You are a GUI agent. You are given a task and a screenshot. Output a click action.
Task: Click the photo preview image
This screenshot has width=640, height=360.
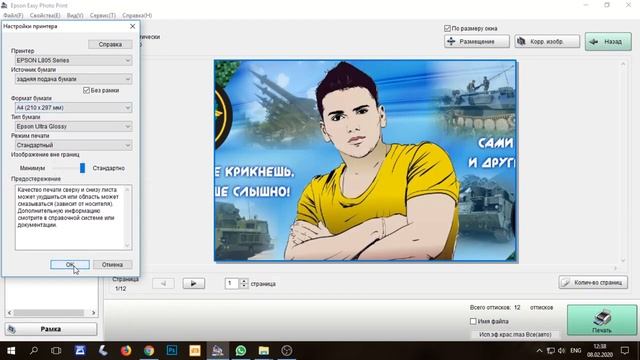pyautogui.click(x=365, y=160)
